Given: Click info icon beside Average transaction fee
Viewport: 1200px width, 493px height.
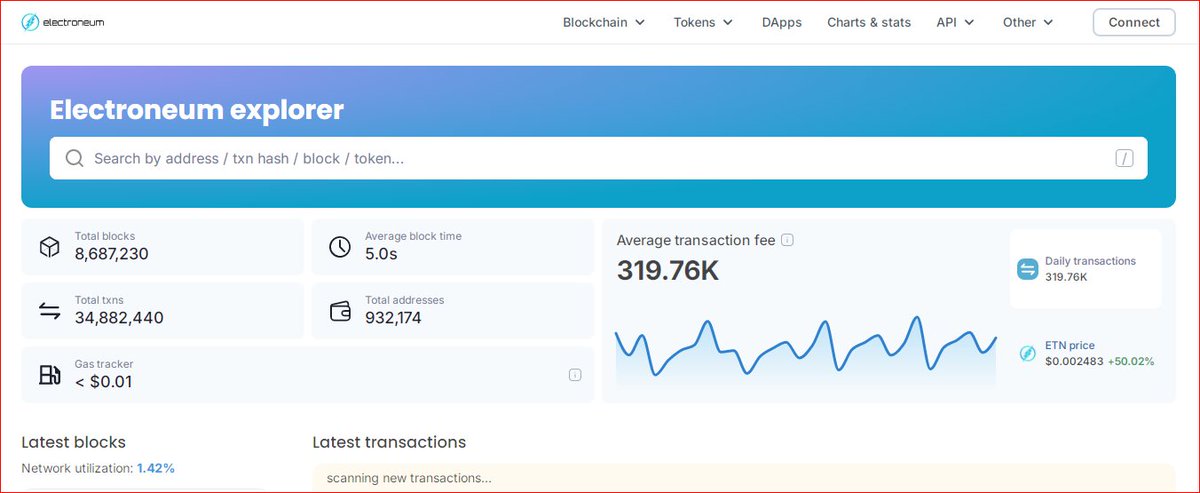Looking at the screenshot, I should pos(788,240).
